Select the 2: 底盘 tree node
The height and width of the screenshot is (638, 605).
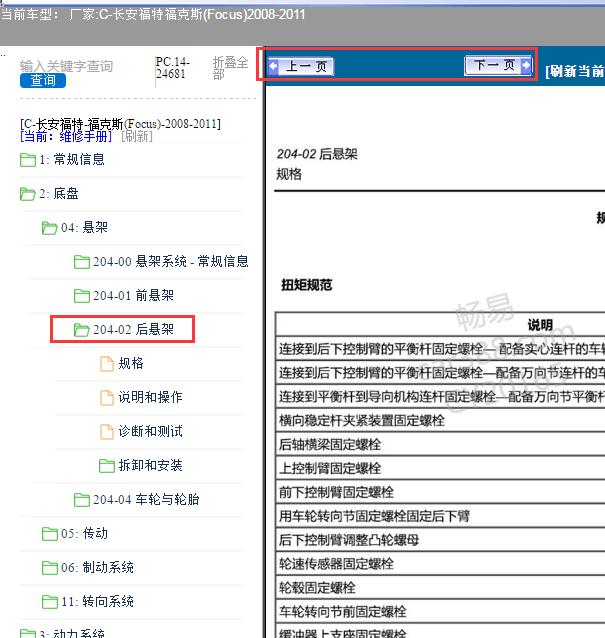[59, 194]
